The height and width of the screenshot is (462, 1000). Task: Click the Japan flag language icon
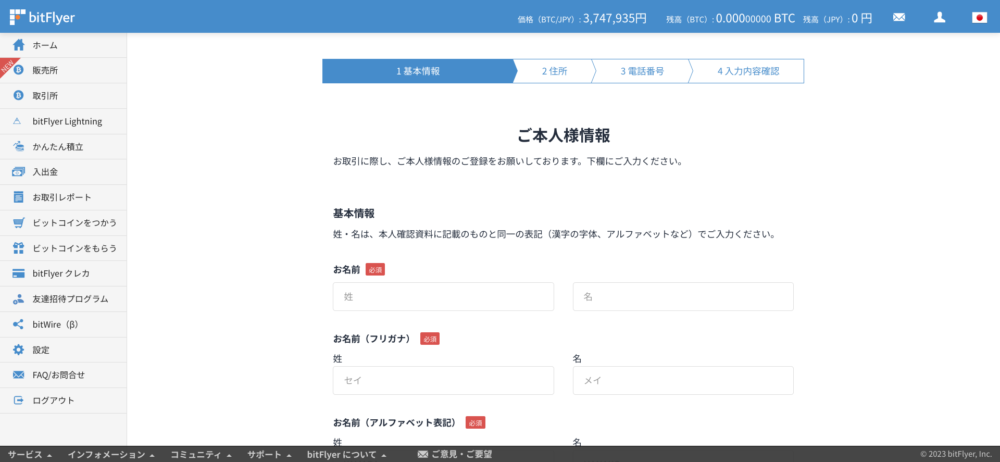pyautogui.click(x=979, y=17)
